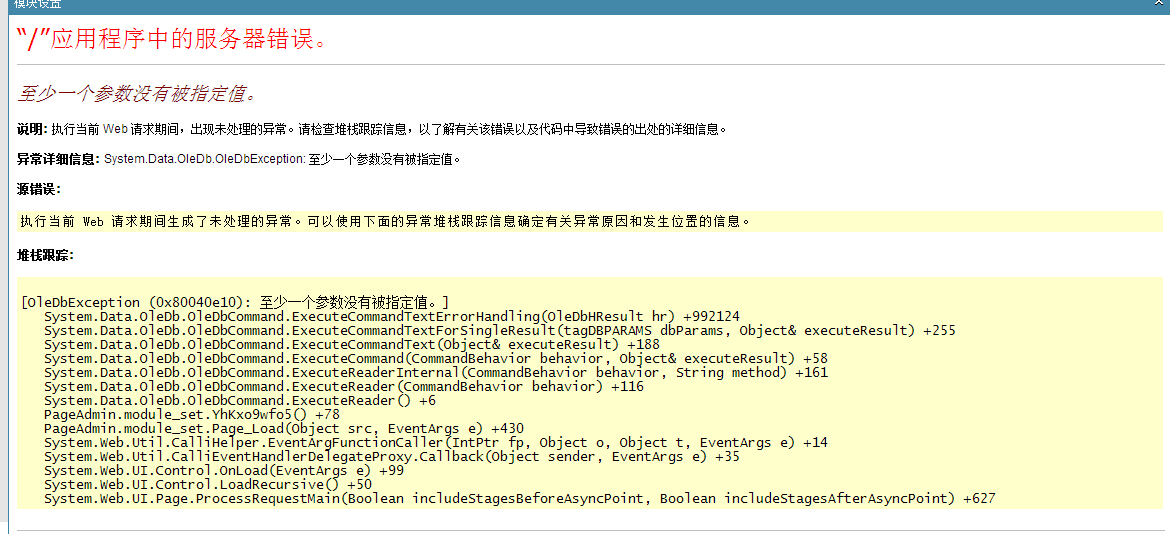Click the 异常详细信息 label
Image resolution: width=1170 pixels, height=534 pixels.
point(58,159)
